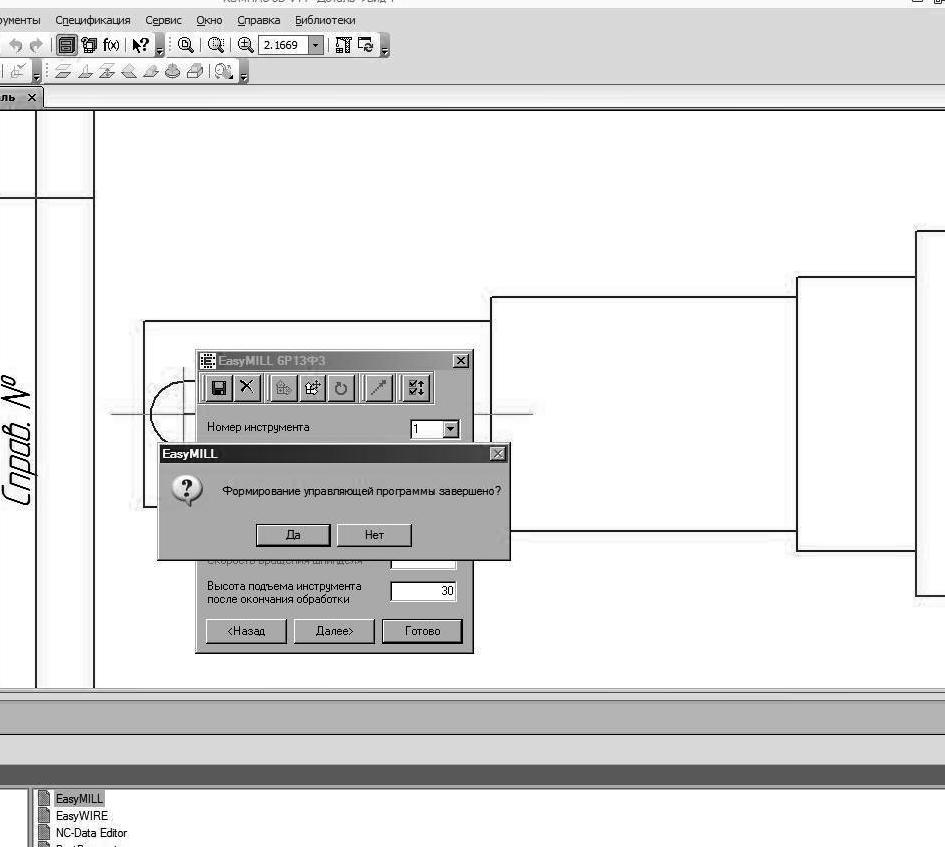The height and width of the screenshot is (847, 945).
Task: Expand the second toolbar overflow chevron at right
Action: (x=243, y=72)
